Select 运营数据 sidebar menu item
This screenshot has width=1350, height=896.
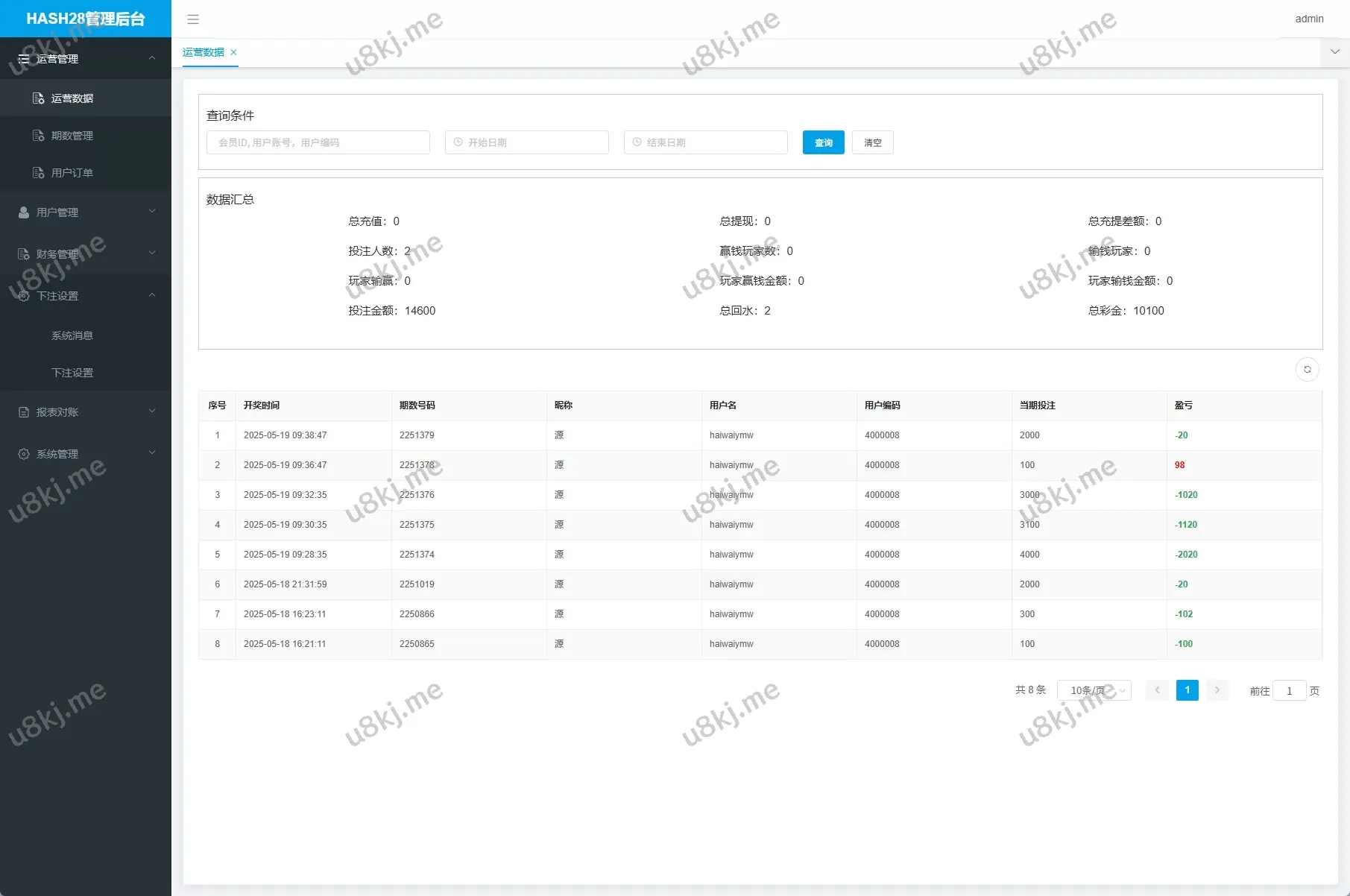coord(72,98)
